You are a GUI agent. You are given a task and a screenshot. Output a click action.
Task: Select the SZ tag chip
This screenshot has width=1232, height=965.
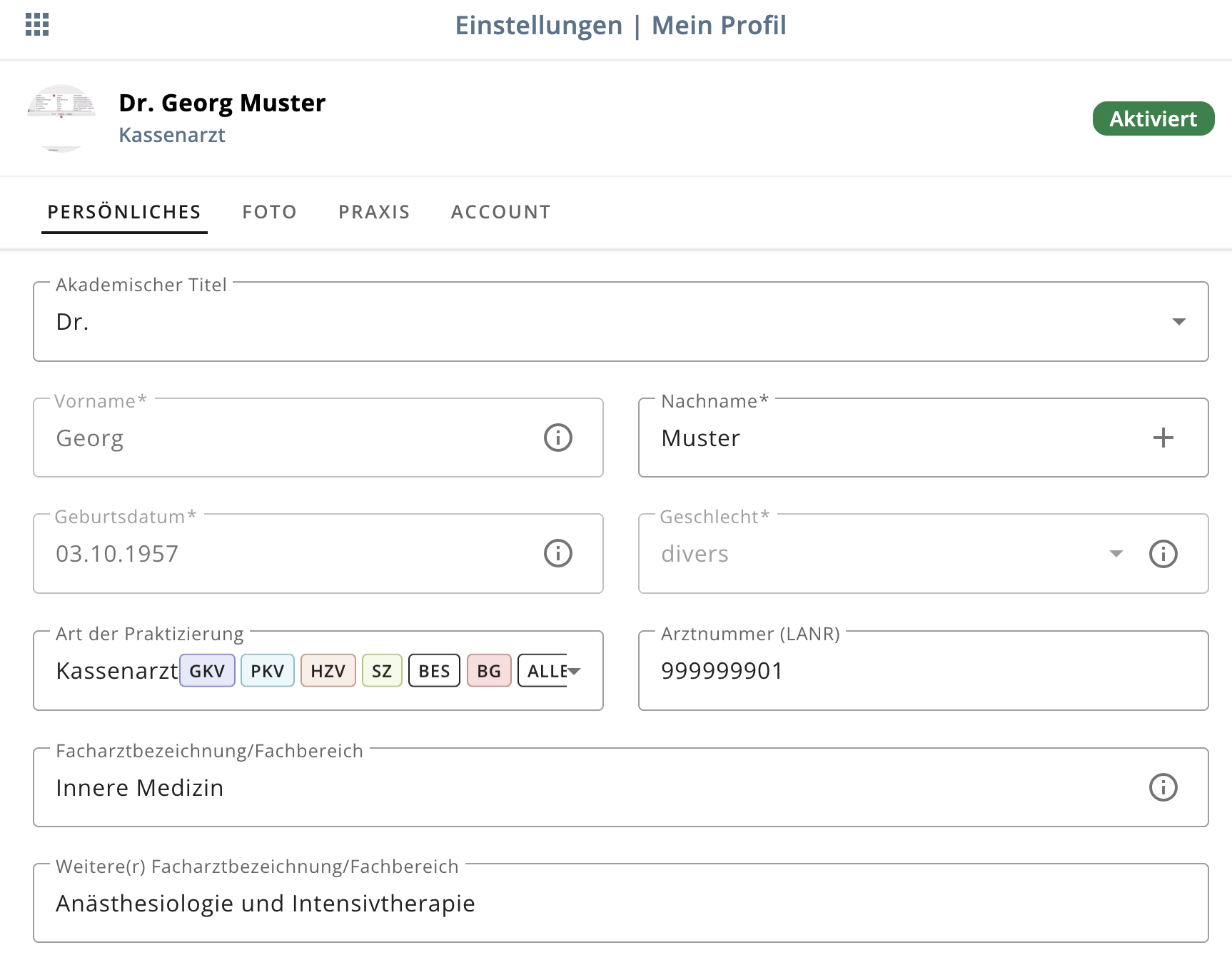pyautogui.click(x=382, y=671)
